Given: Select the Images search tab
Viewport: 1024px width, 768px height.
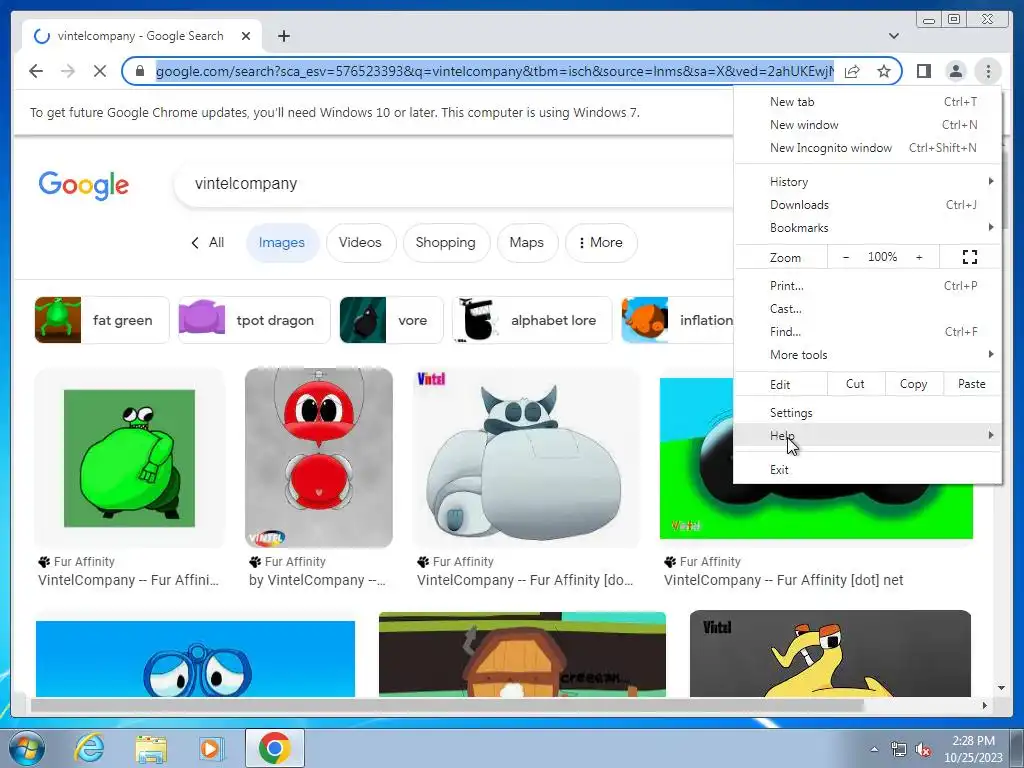Looking at the screenshot, I should pyautogui.click(x=281, y=243).
